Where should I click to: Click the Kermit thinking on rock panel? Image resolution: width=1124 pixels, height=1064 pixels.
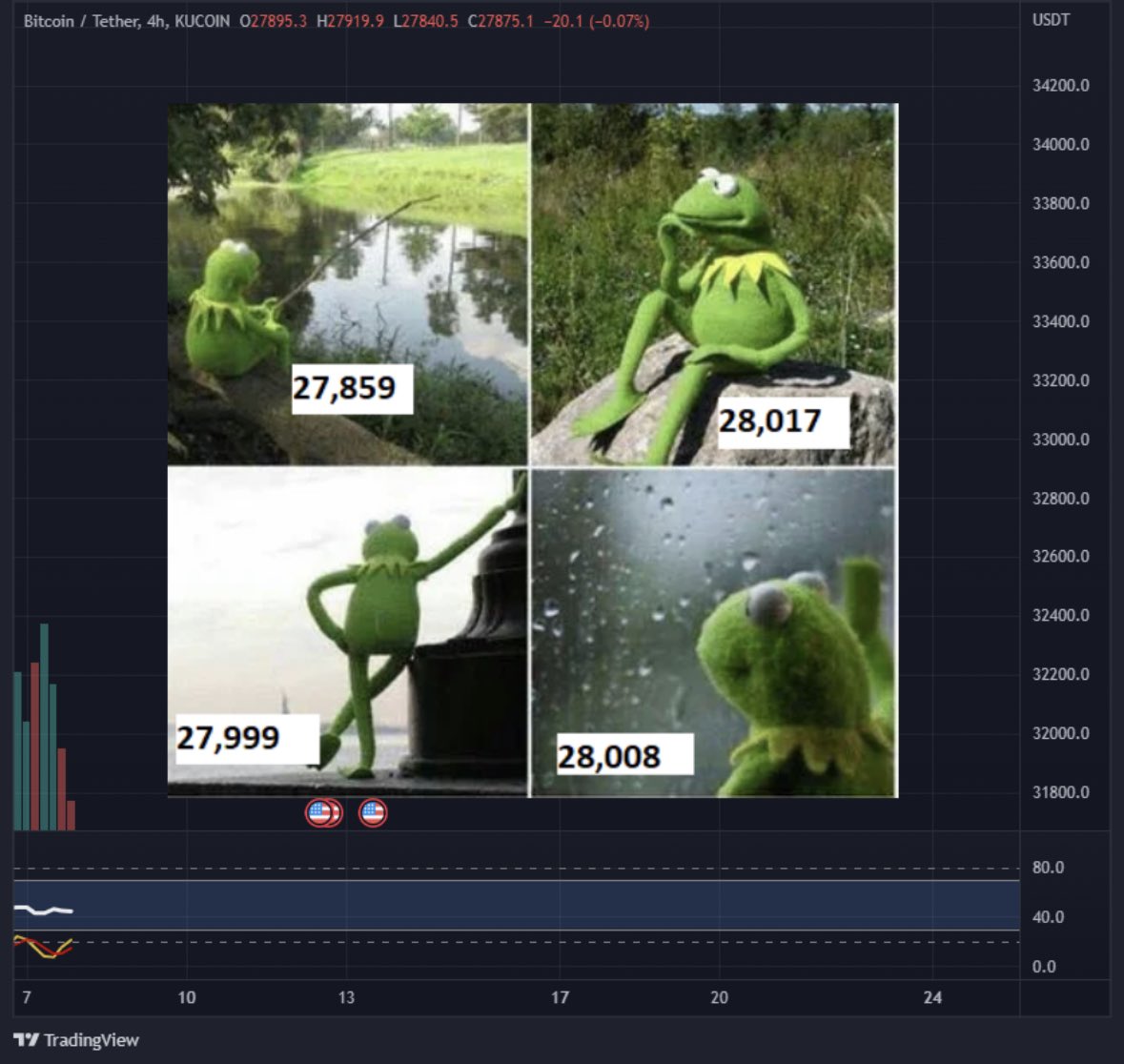click(714, 284)
